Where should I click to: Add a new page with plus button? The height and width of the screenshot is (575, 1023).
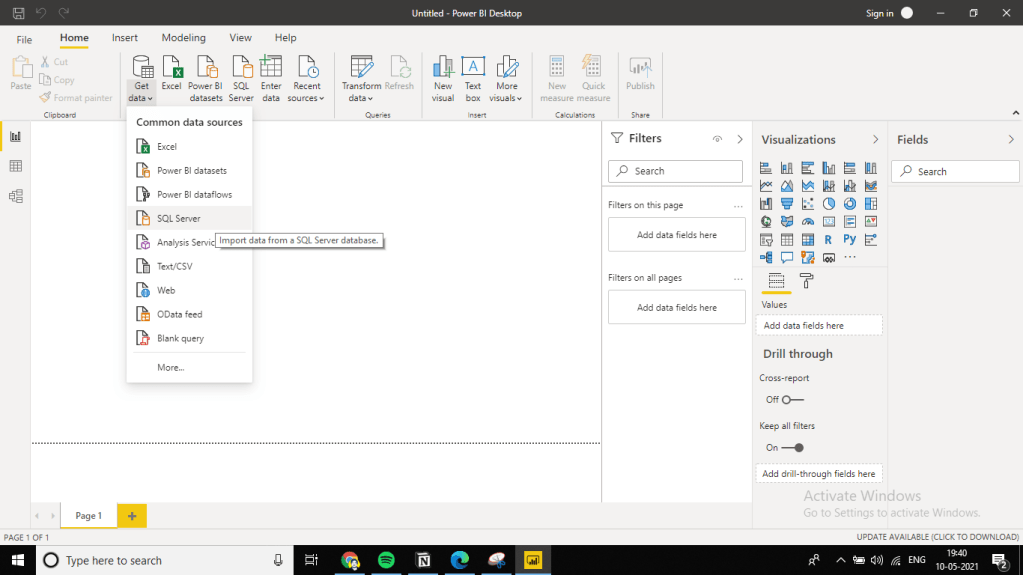[x=132, y=515]
